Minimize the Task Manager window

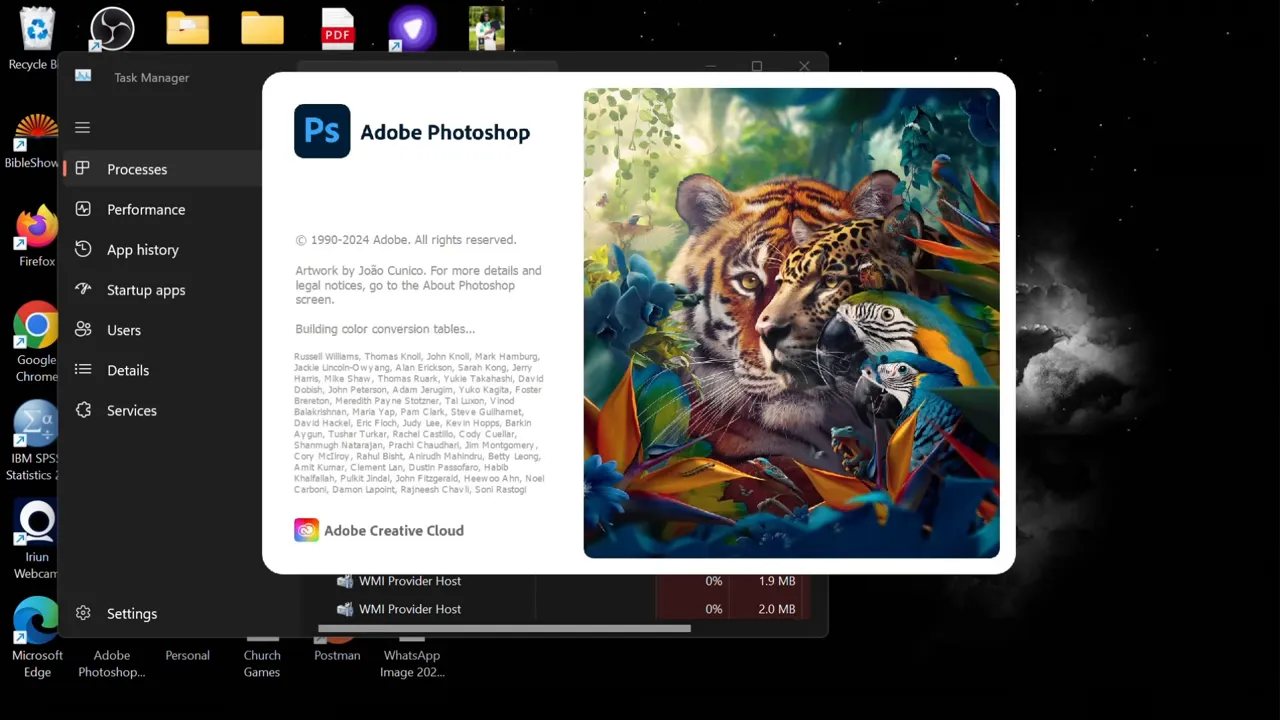pyautogui.click(x=711, y=66)
